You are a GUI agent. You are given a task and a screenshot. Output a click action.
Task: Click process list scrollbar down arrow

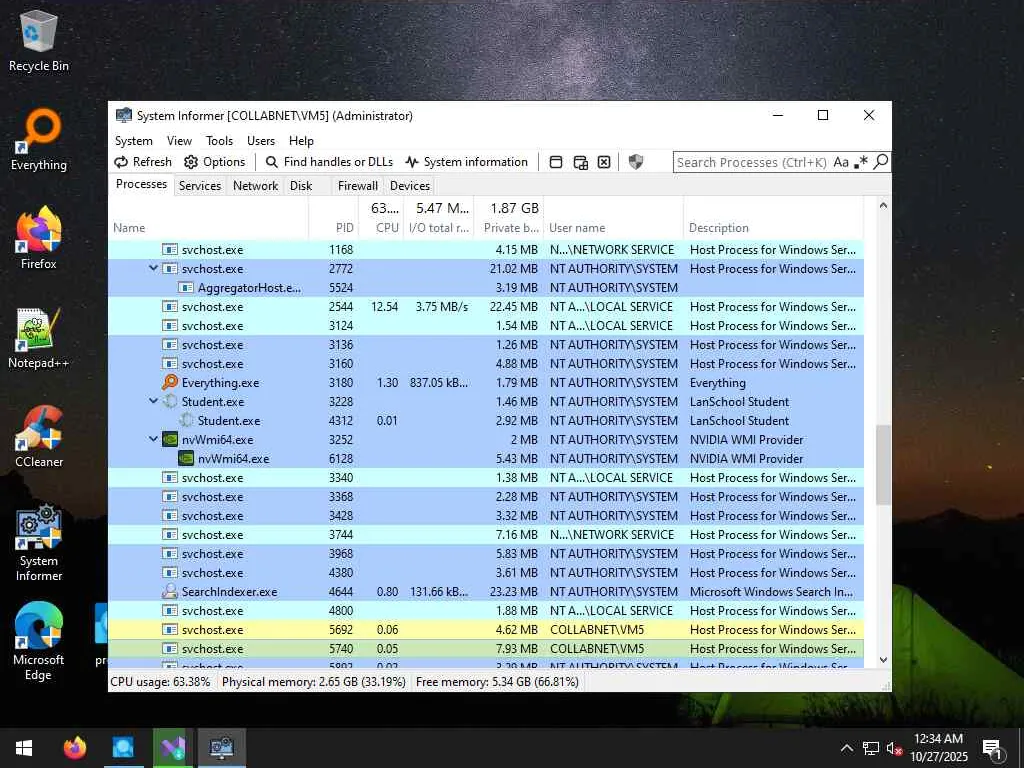[x=883, y=660]
